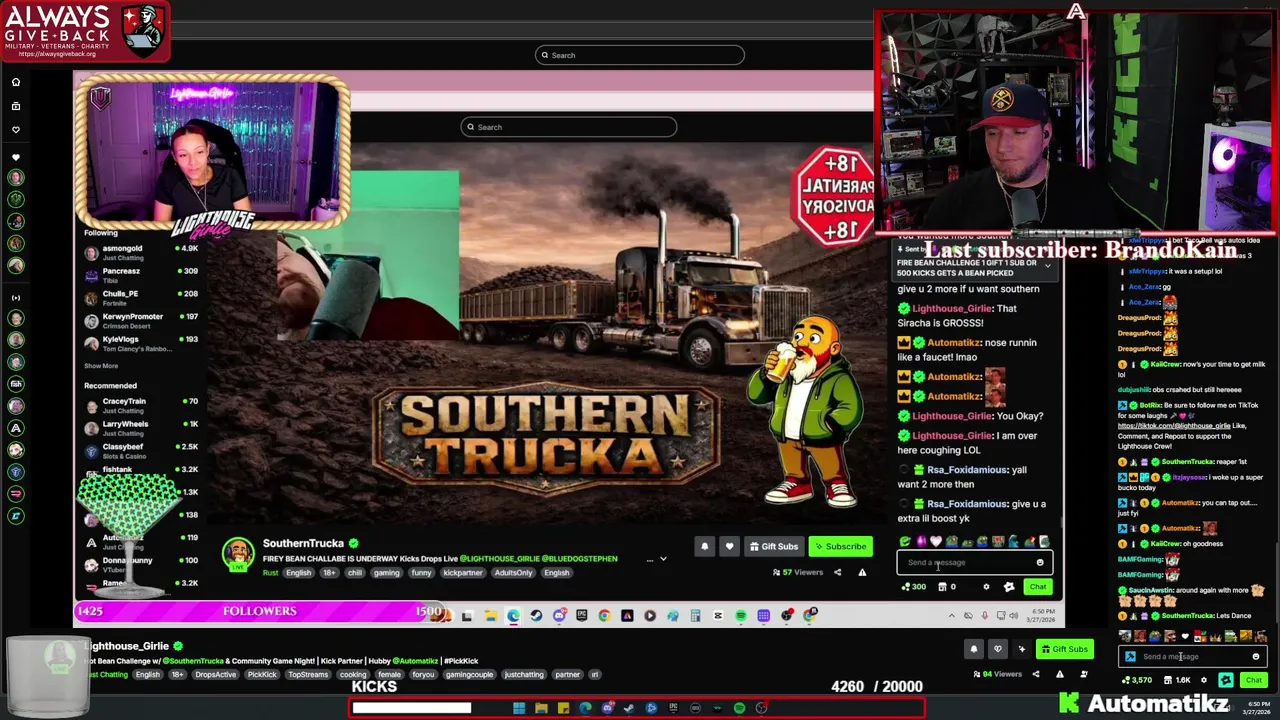Image resolution: width=1280 pixels, height=720 pixels.
Task: Click notification bell on SouthernTrucka channel
Action: [705, 546]
